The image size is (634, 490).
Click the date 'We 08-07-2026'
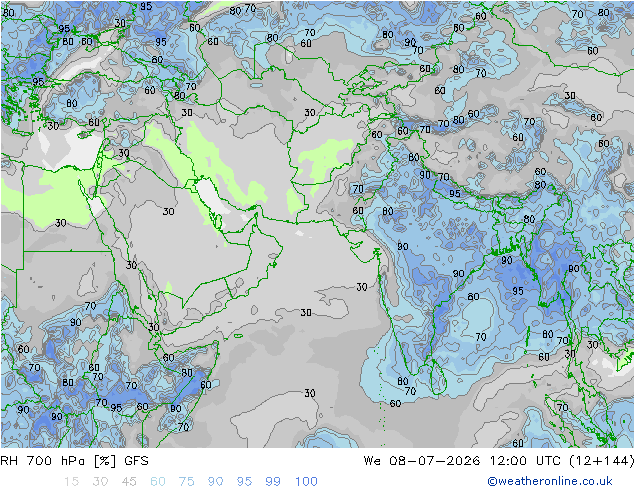422,461
